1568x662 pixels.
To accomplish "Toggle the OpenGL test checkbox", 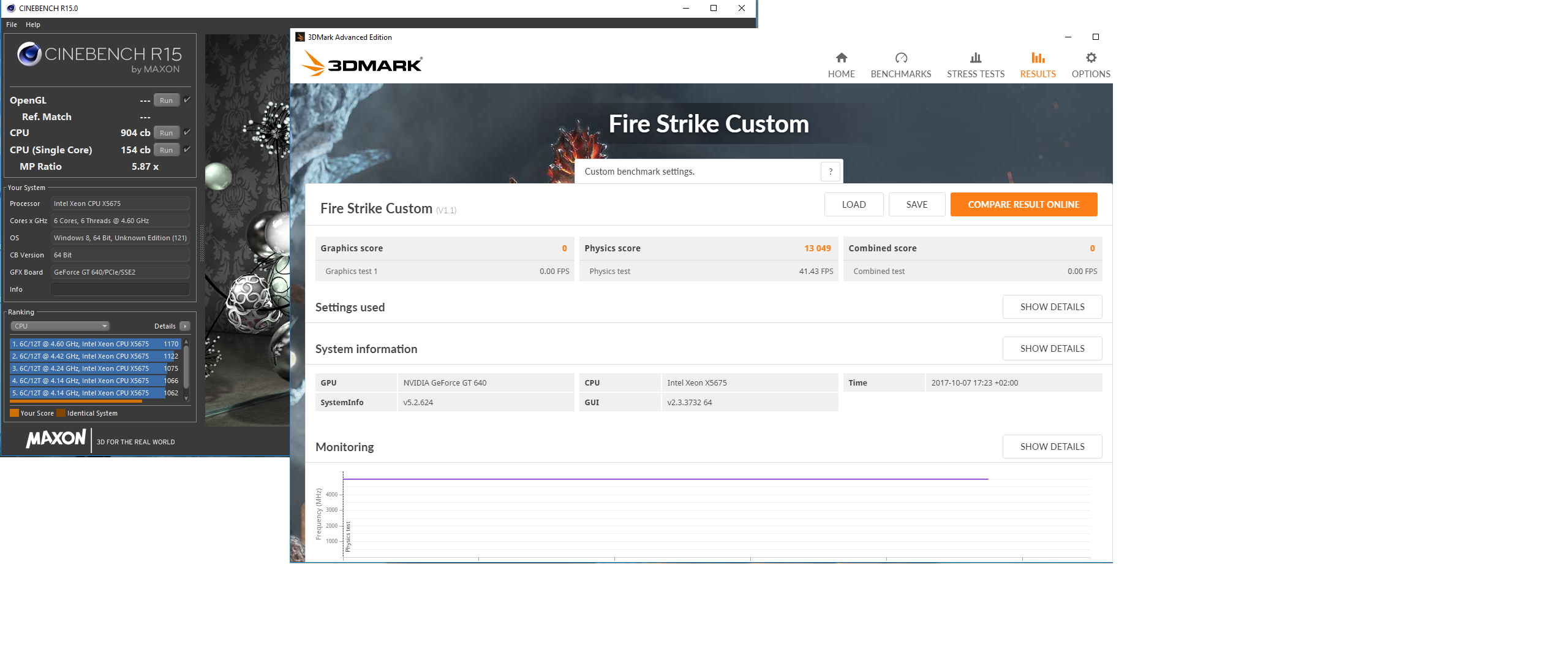I will point(187,99).
